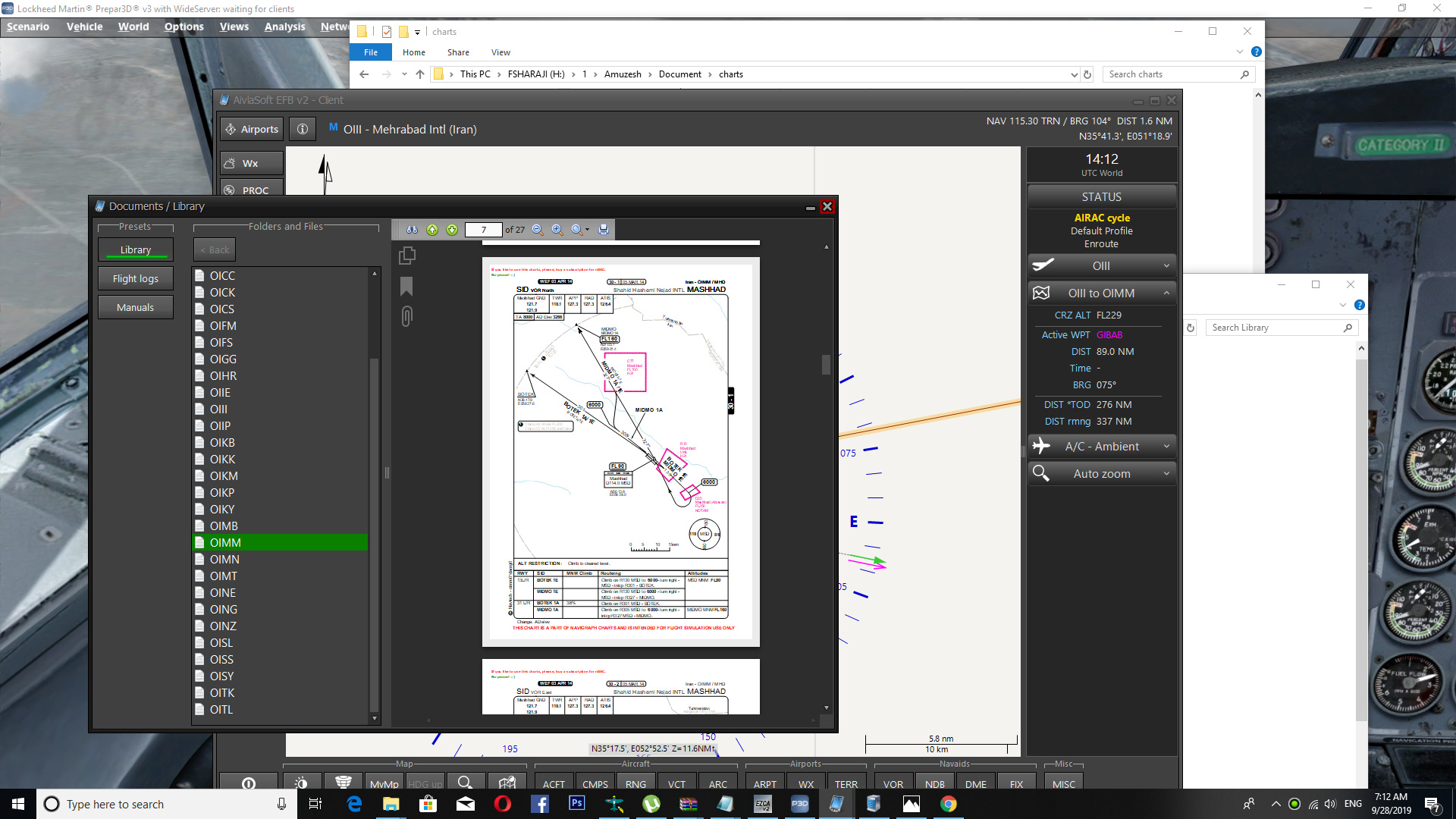1456x819 pixels.
Task: Open the bookmarks panel icon
Action: tap(406, 286)
